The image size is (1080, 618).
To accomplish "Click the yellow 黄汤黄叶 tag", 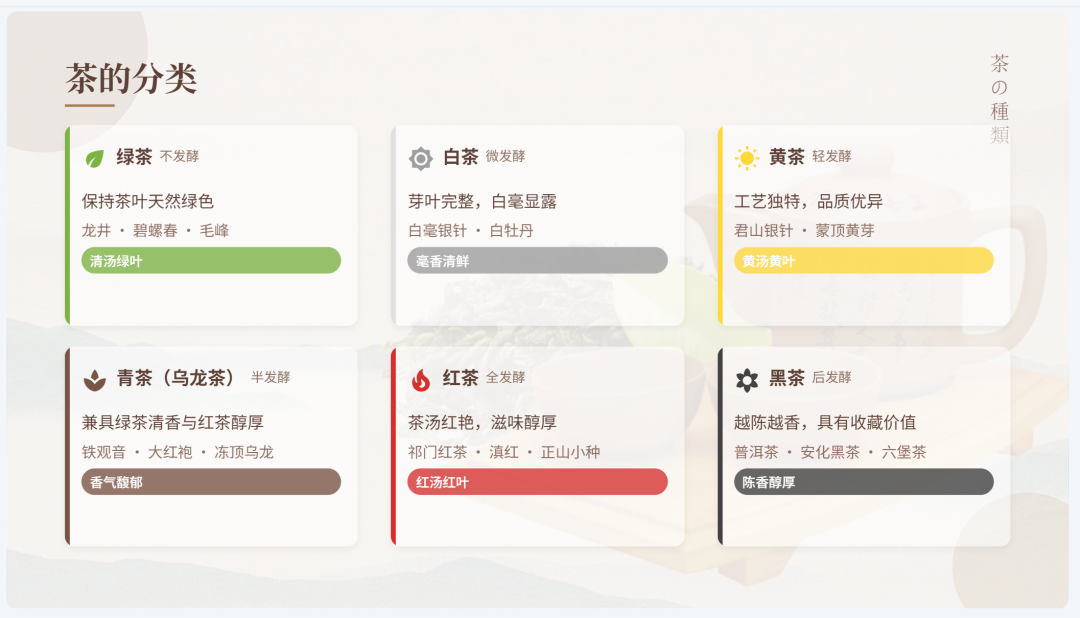I will (x=864, y=261).
